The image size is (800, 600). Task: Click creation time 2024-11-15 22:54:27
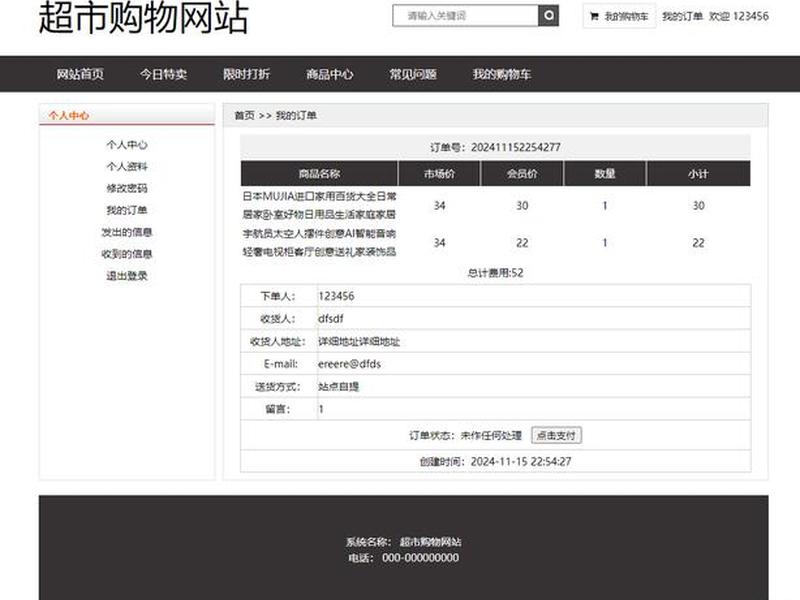(x=521, y=461)
